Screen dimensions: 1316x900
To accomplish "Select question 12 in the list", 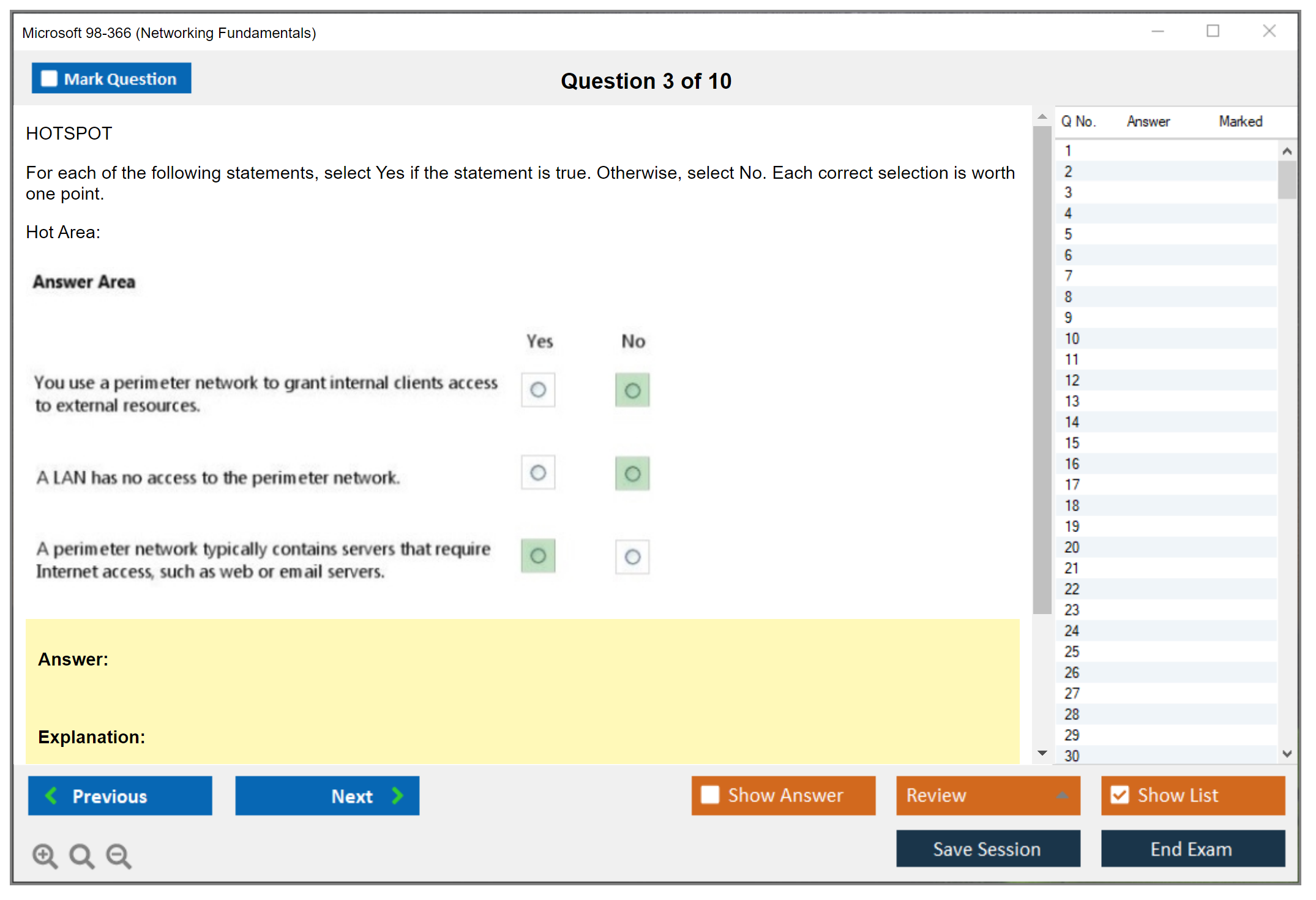I will (1072, 380).
